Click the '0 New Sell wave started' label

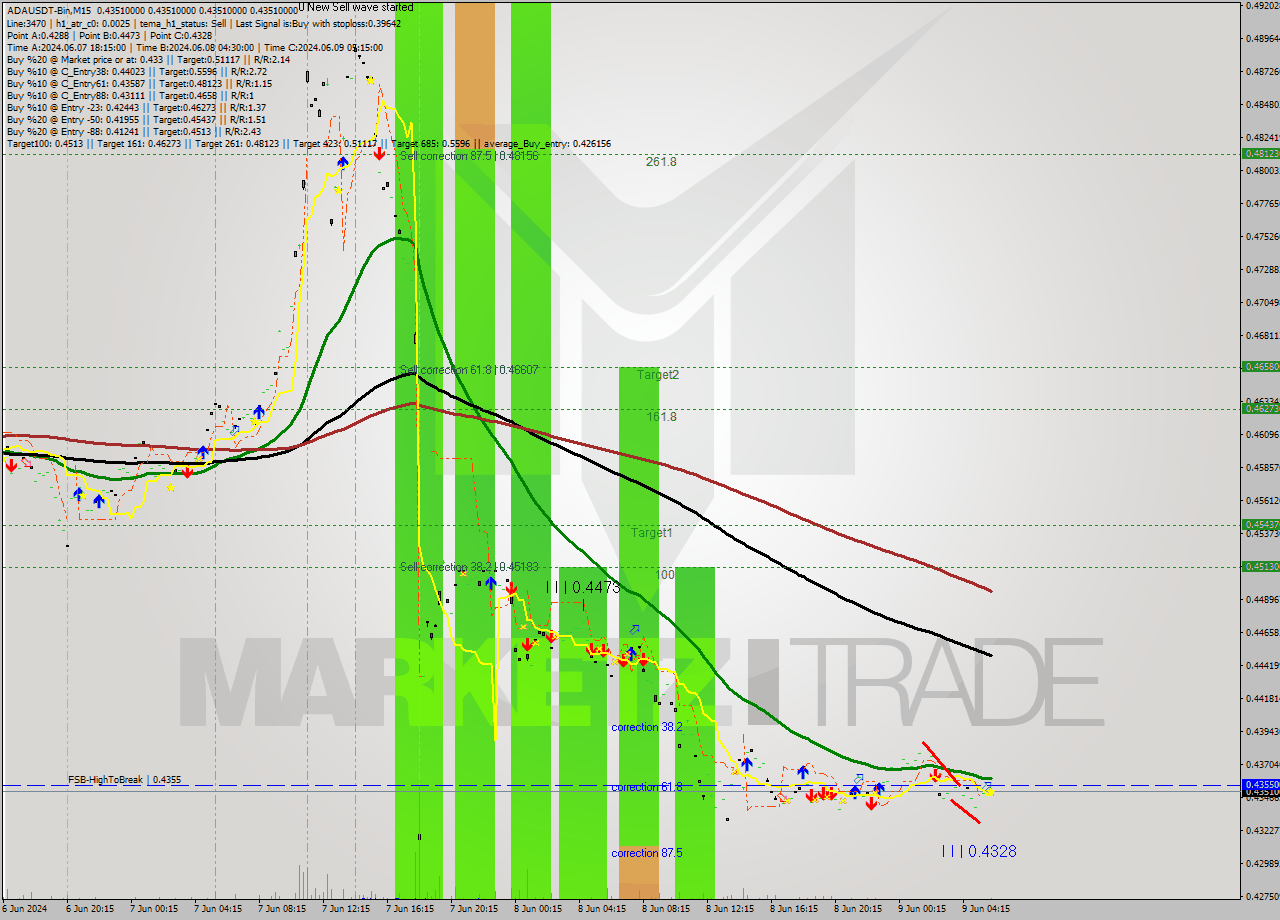pos(356,7)
